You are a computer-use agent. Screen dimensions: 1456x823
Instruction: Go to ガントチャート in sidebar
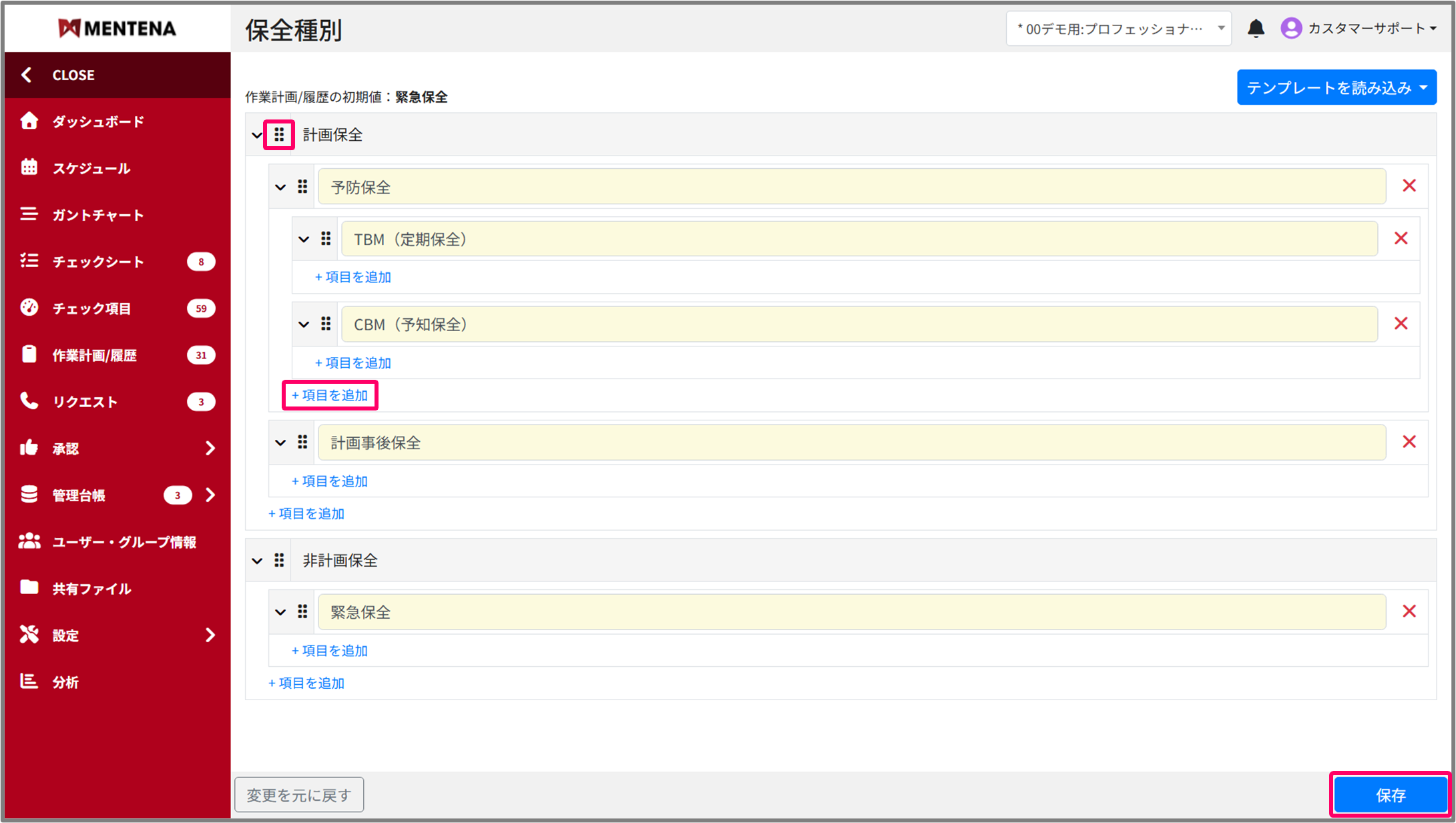pos(98,215)
